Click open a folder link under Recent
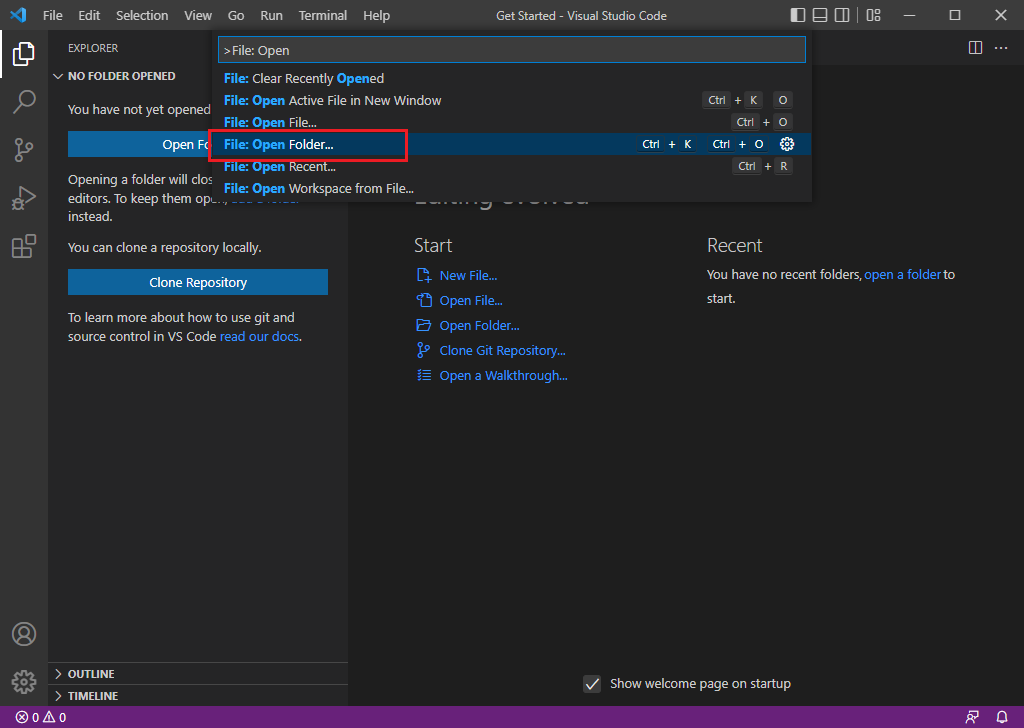The height and width of the screenshot is (728, 1024). [903, 275]
